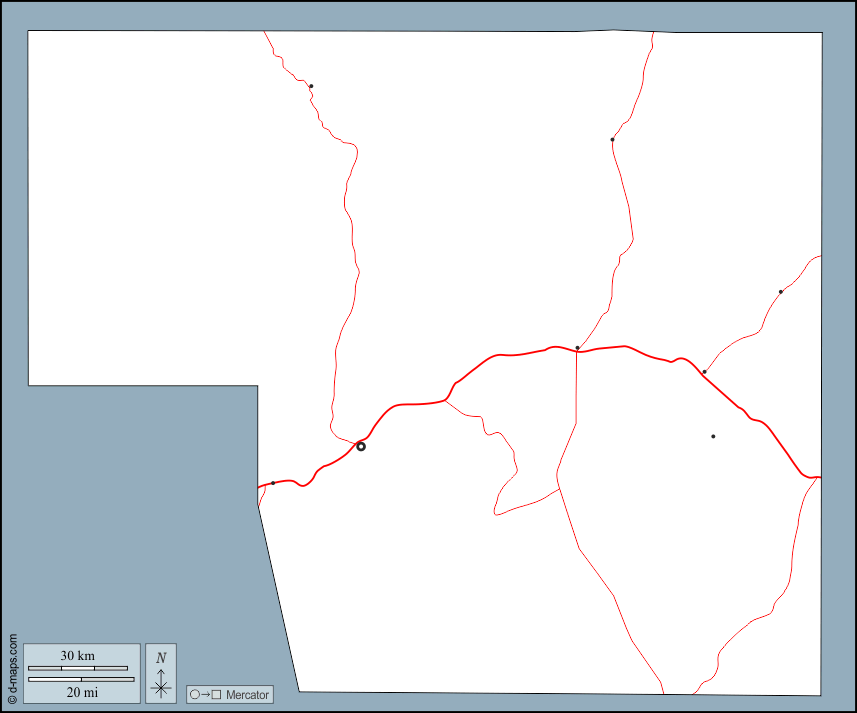Click the thin road loop's southern tip
Screen dimensions: 857x713
tap(496, 513)
